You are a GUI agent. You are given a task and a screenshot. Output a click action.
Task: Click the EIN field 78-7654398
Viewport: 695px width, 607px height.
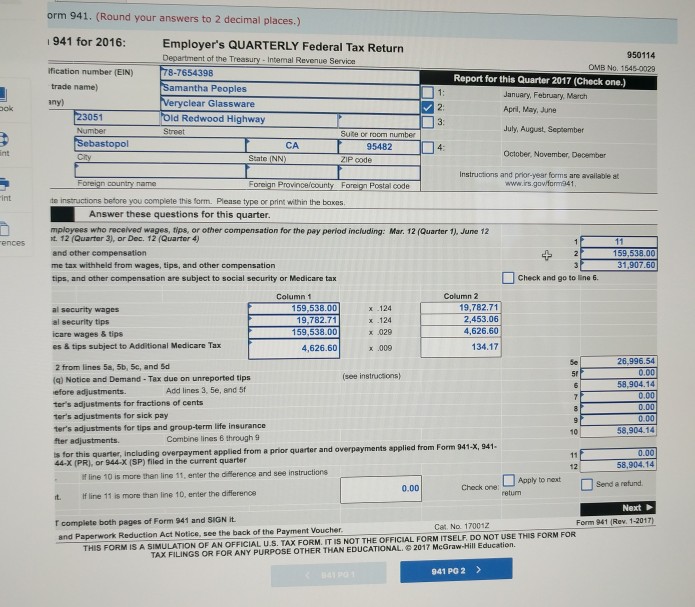289,73
